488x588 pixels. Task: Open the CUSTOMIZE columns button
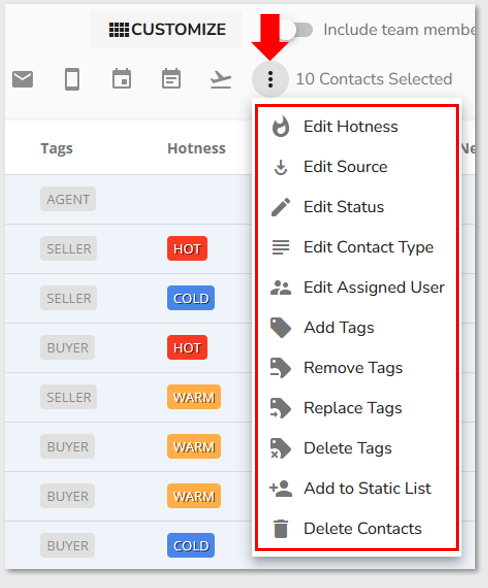pos(166,30)
